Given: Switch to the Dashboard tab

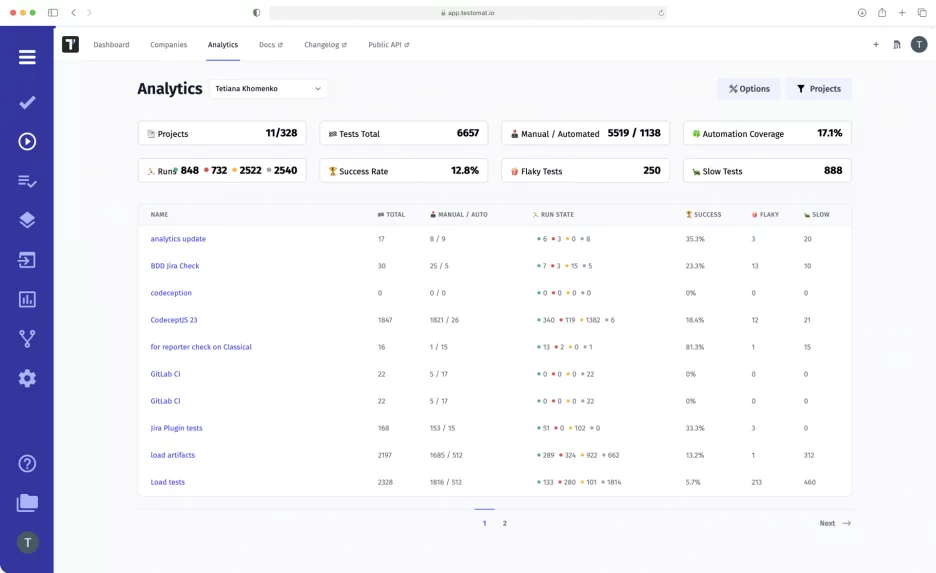Looking at the screenshot, I should [x=111, y=45].
